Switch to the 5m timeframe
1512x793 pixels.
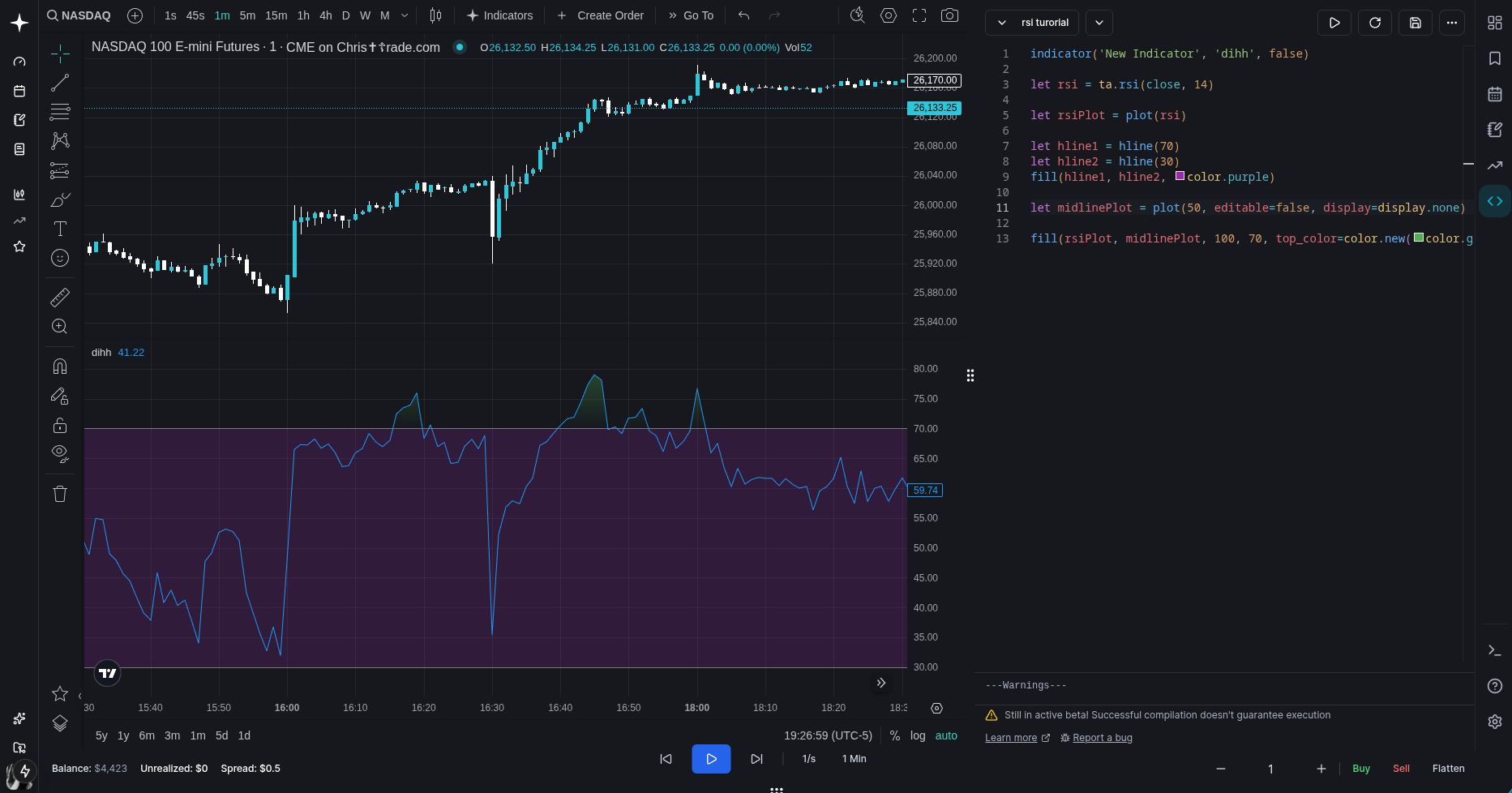(x=247, y=15)
